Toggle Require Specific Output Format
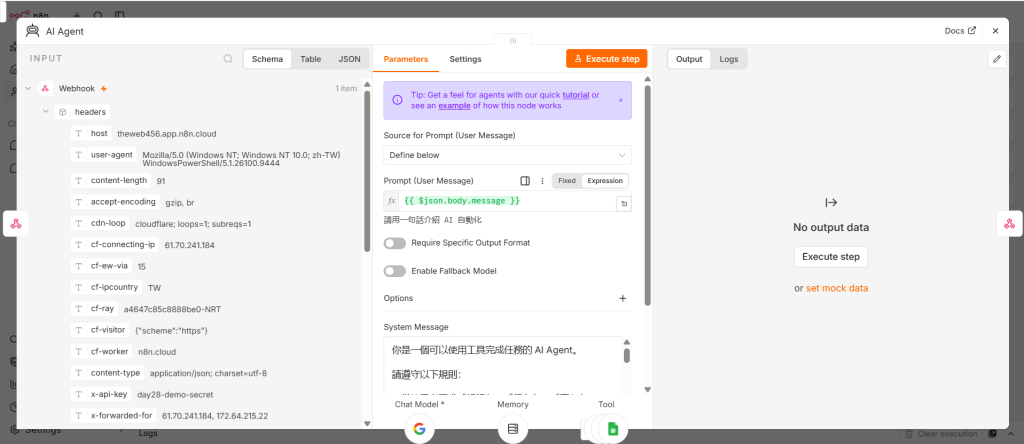 (394, 243)
